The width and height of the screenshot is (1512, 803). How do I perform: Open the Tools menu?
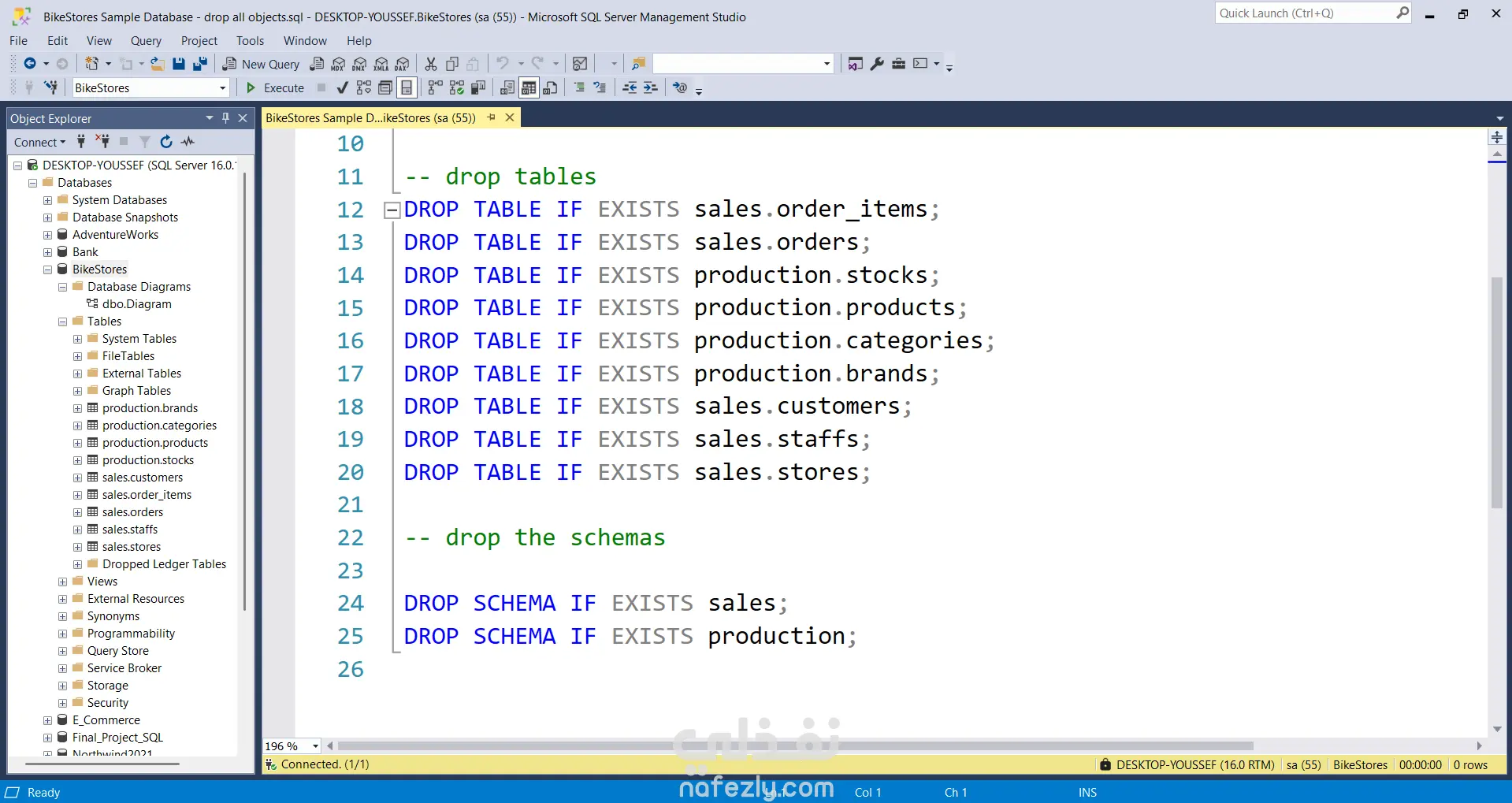[250, 41]
